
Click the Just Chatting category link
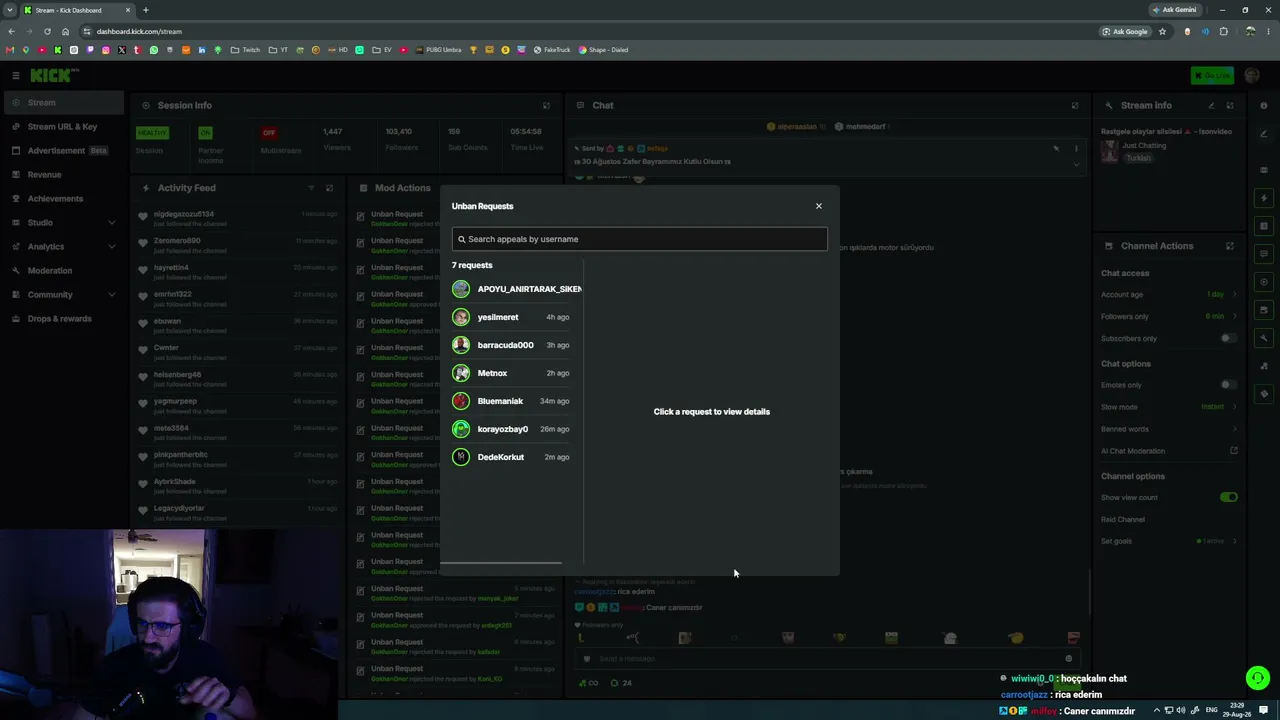coord(1144,145)
